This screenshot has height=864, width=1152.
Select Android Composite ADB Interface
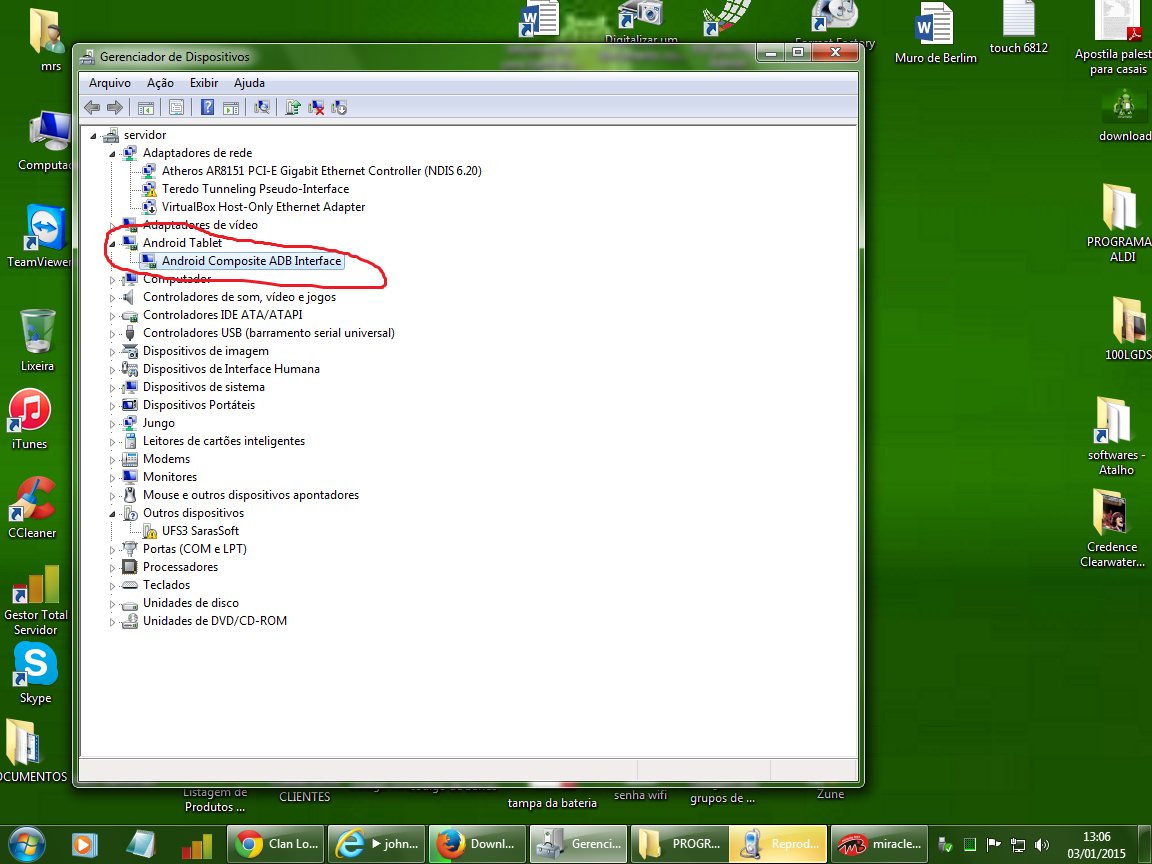click(x=251, y=261)
